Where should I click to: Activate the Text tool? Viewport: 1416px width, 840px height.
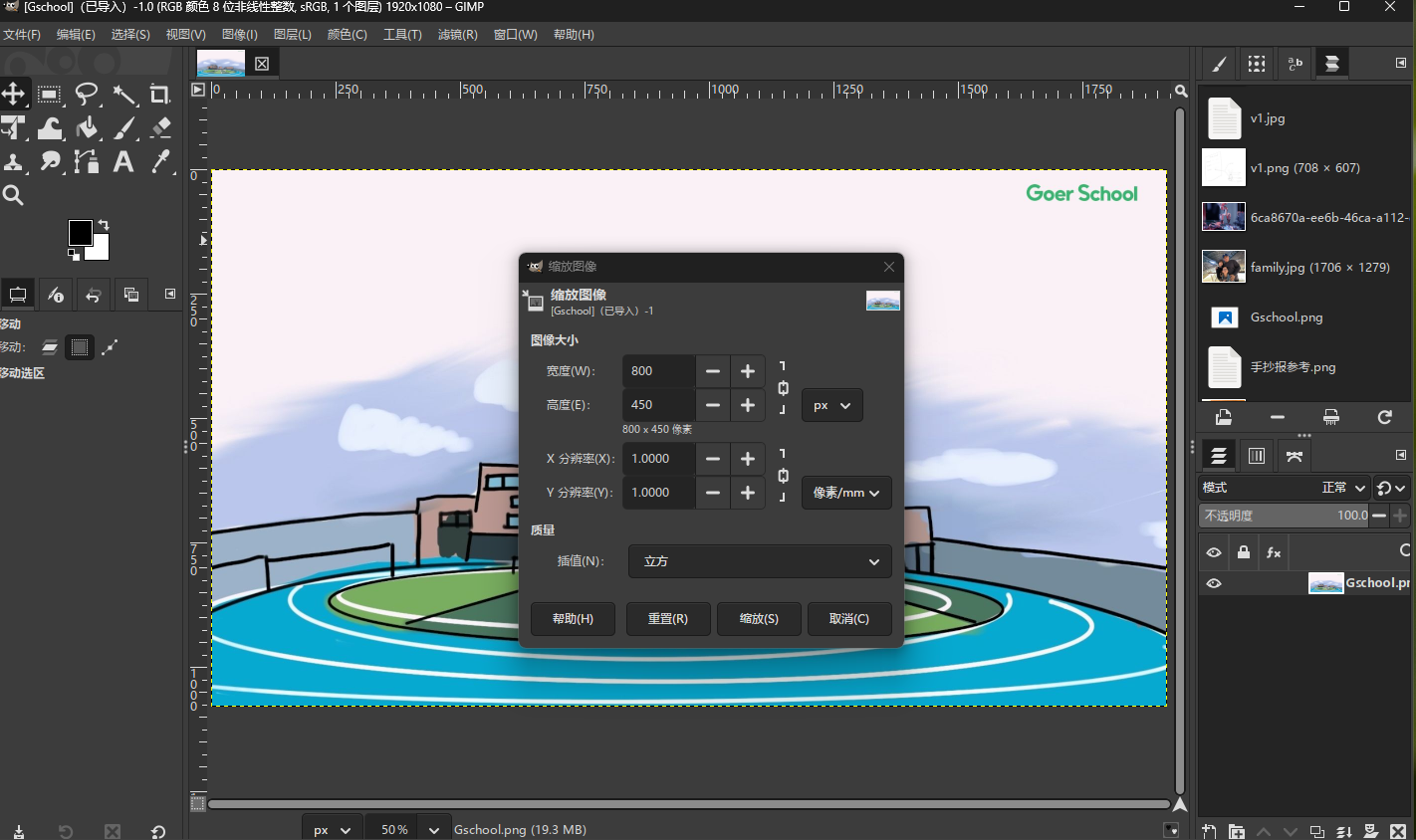123,162
